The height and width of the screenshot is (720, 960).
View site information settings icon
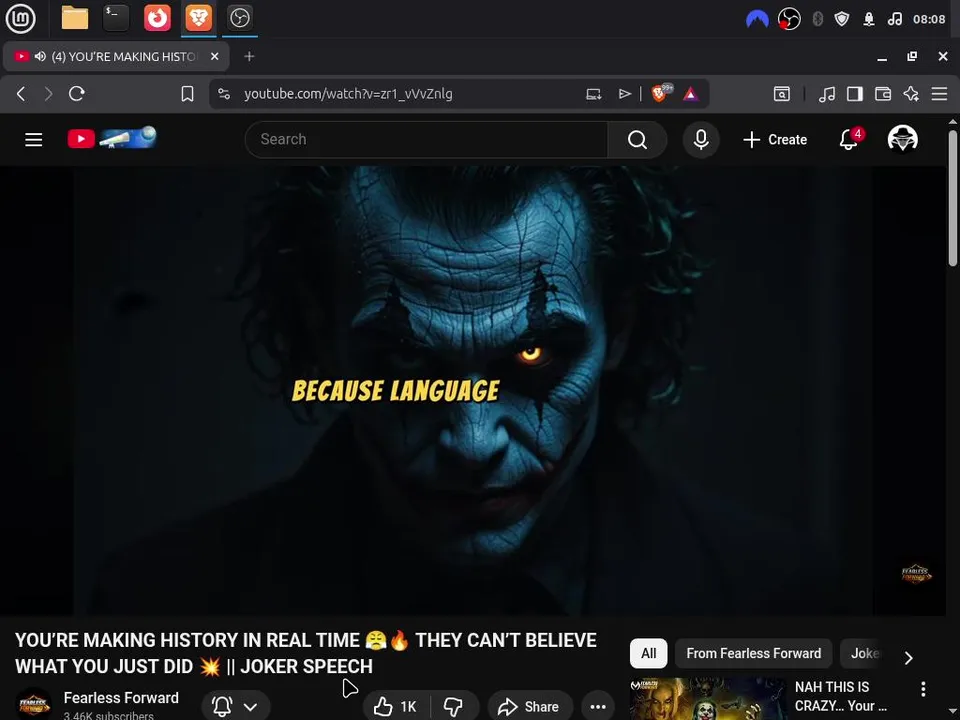coord(224,94)
